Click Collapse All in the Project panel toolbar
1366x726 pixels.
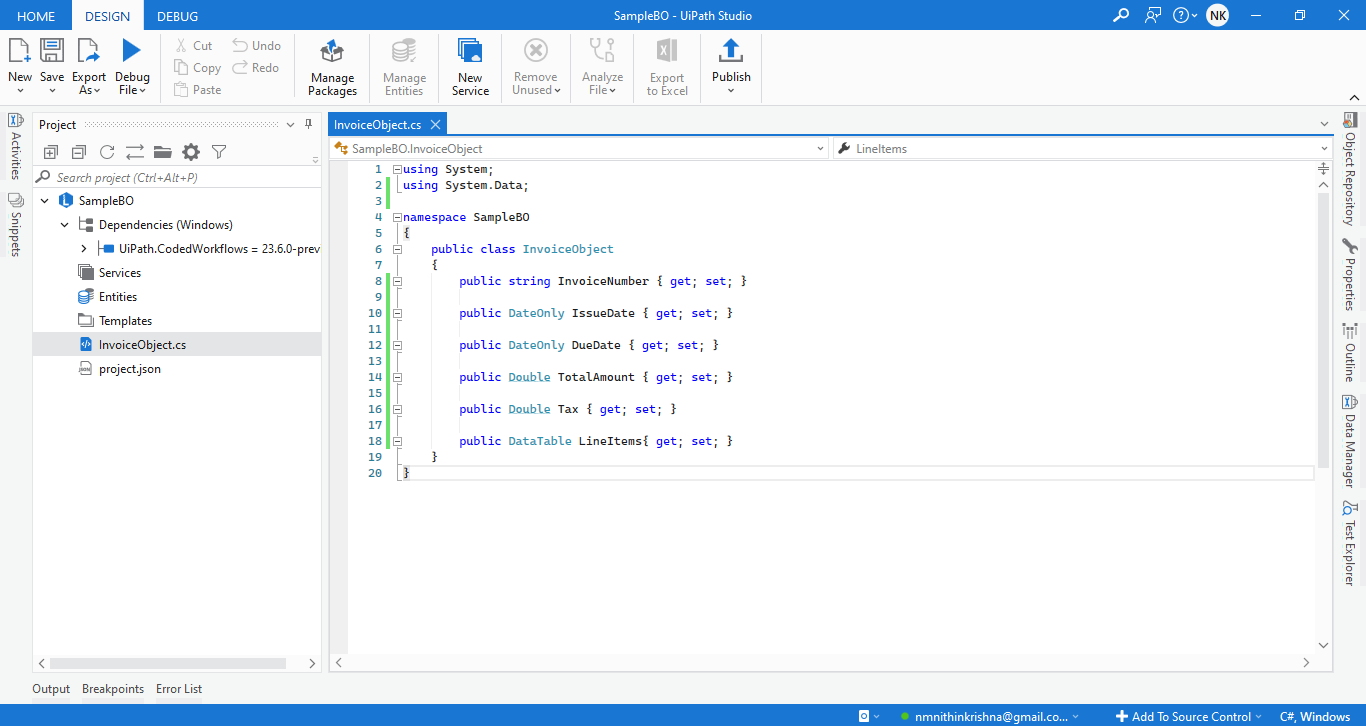pyautogui.click(x=79, y=152)
